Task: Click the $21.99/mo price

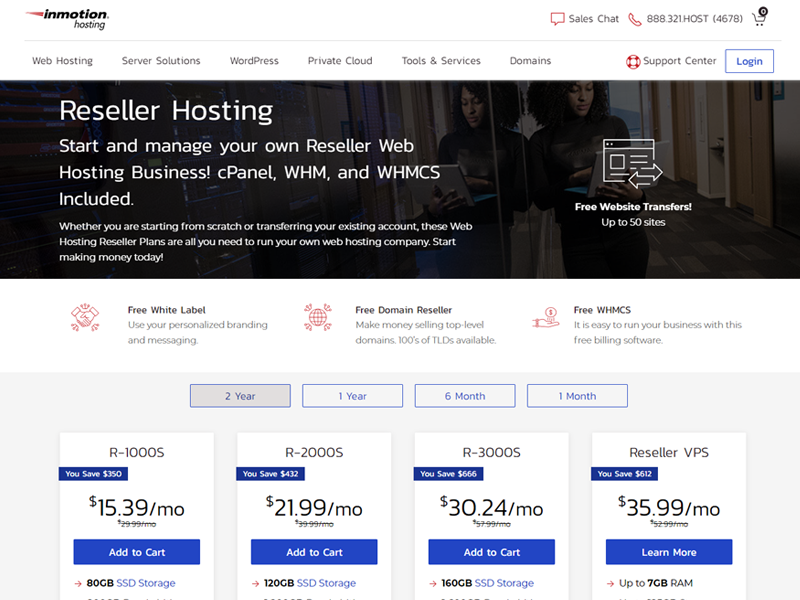Action: (x=314, y=508)
